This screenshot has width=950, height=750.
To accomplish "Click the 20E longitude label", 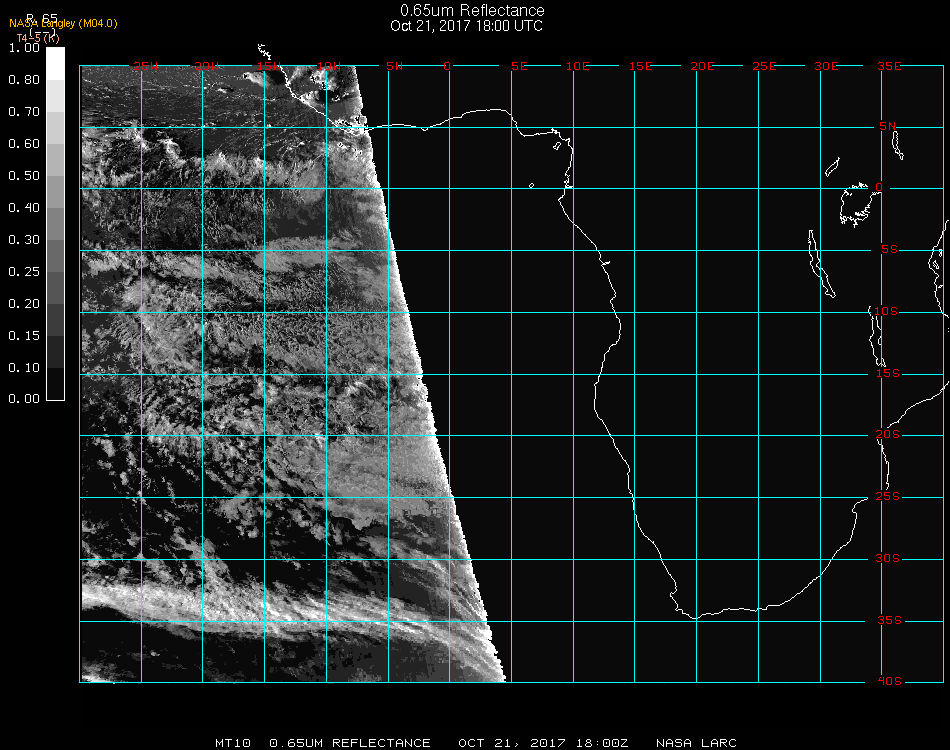I will 702,66.
